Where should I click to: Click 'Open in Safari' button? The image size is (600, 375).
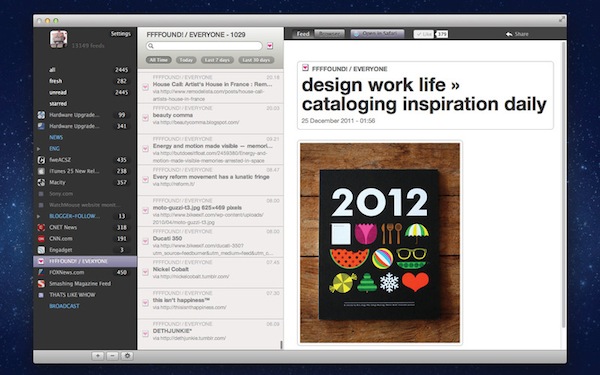coord(377,34)
